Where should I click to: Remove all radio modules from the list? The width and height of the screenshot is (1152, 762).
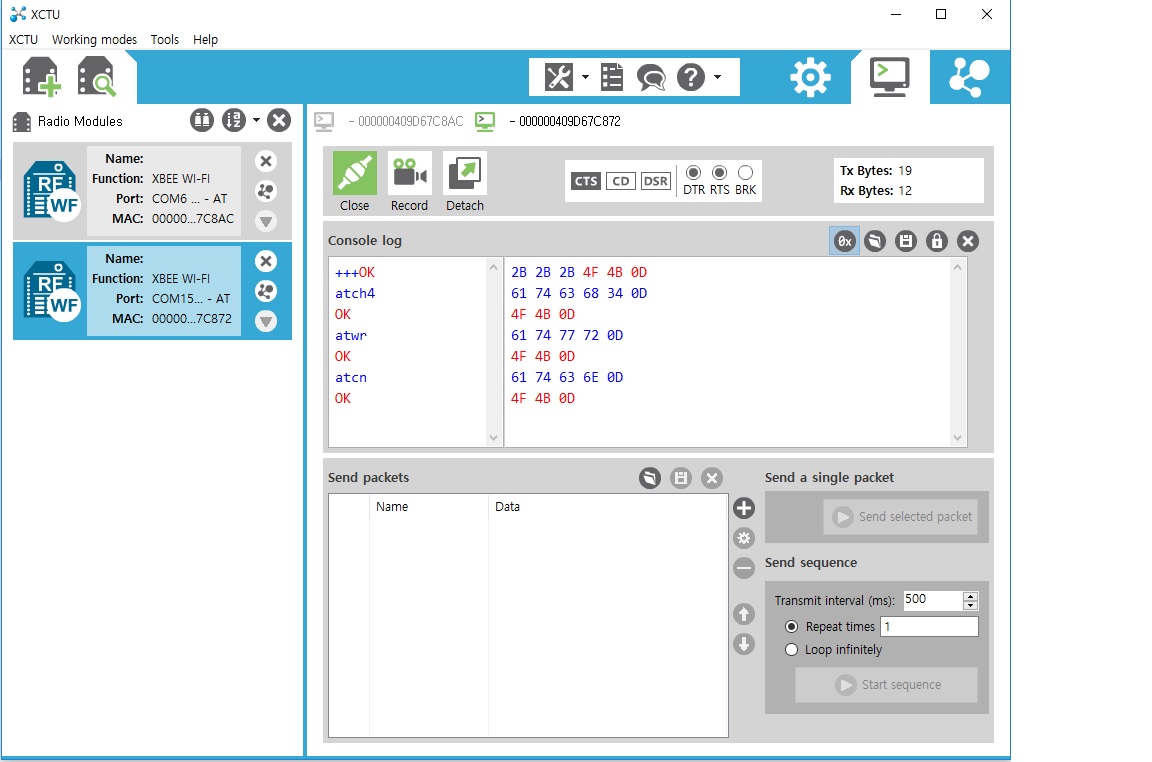tap(279, 120)
